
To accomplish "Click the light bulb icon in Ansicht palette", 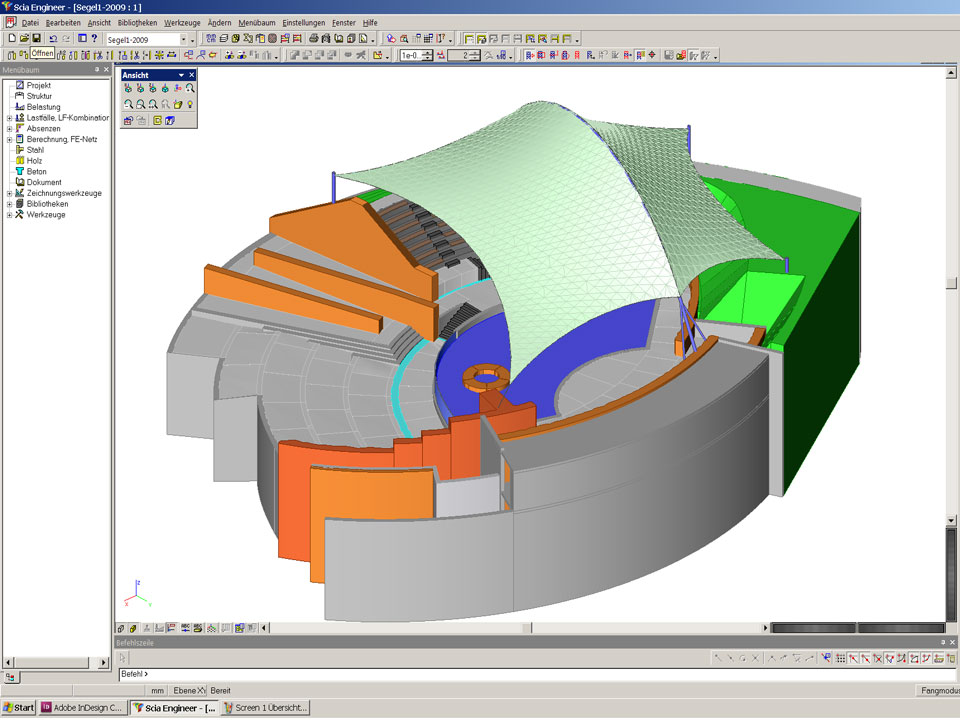I will pos(190,104).
